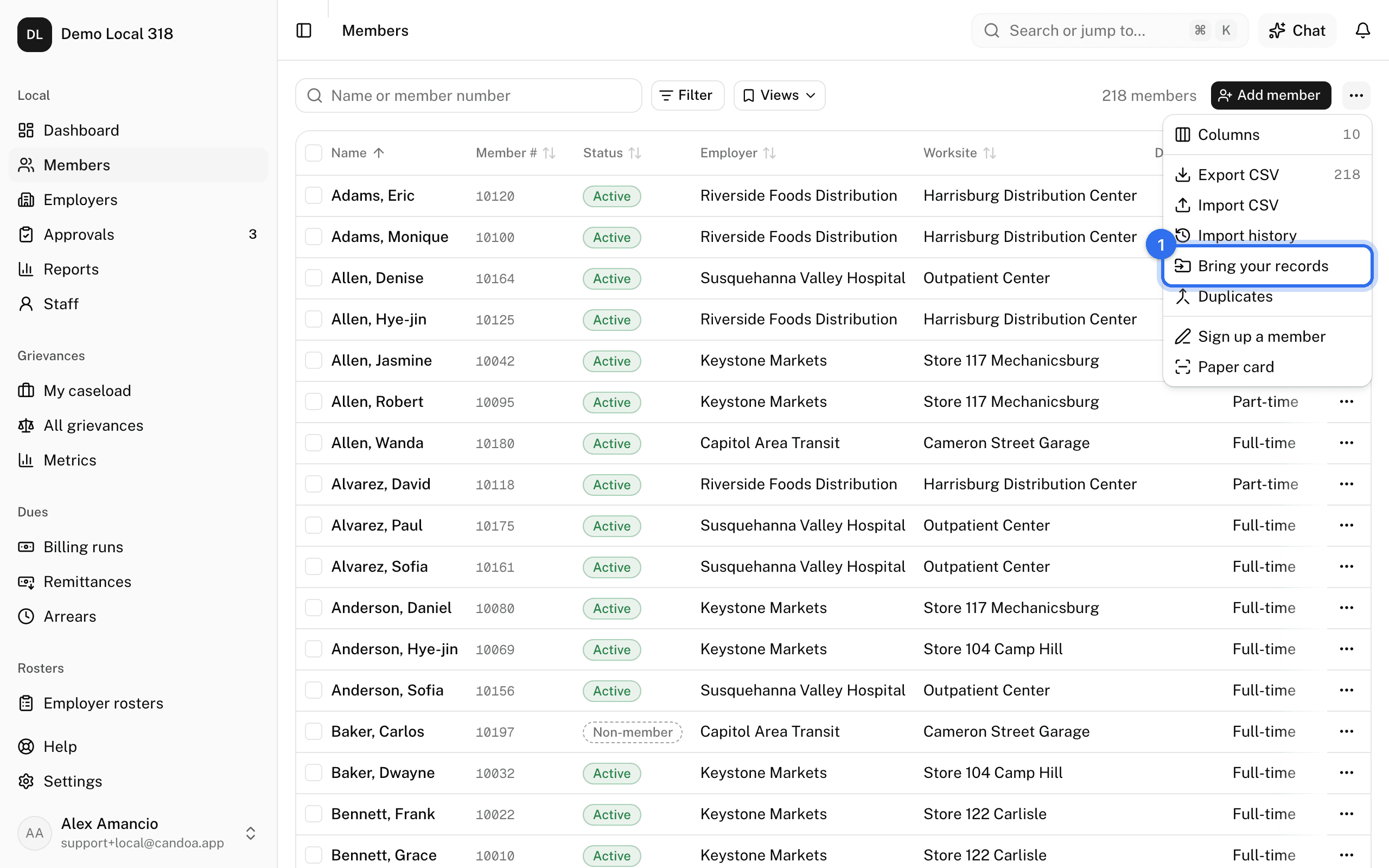
Task: Sort by the Employer column
Action: [738, 152]
